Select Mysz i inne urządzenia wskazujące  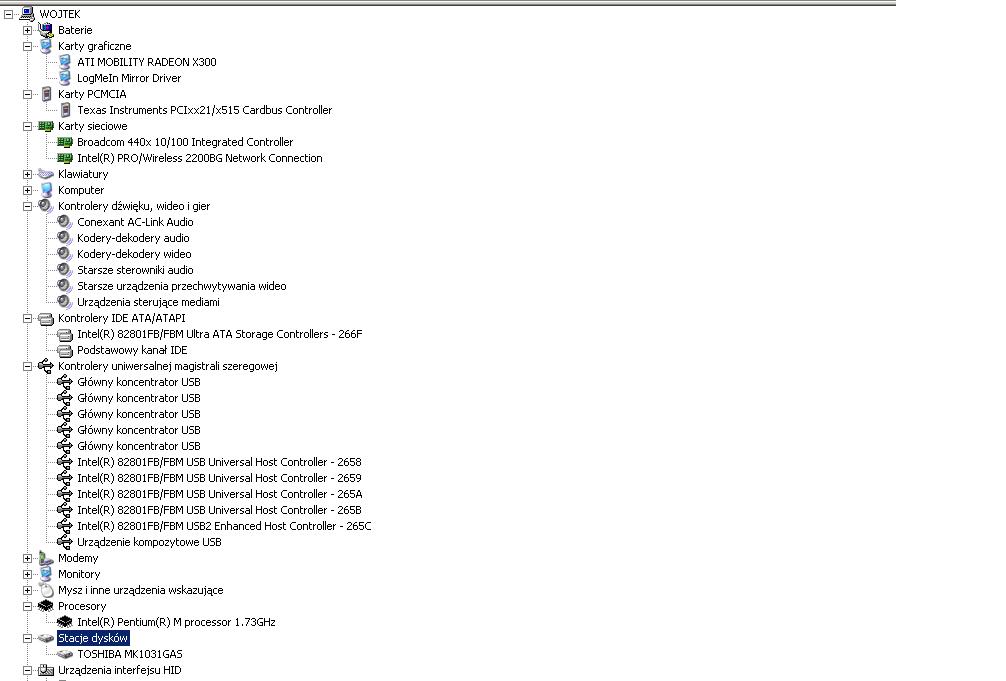coord(141,590)
